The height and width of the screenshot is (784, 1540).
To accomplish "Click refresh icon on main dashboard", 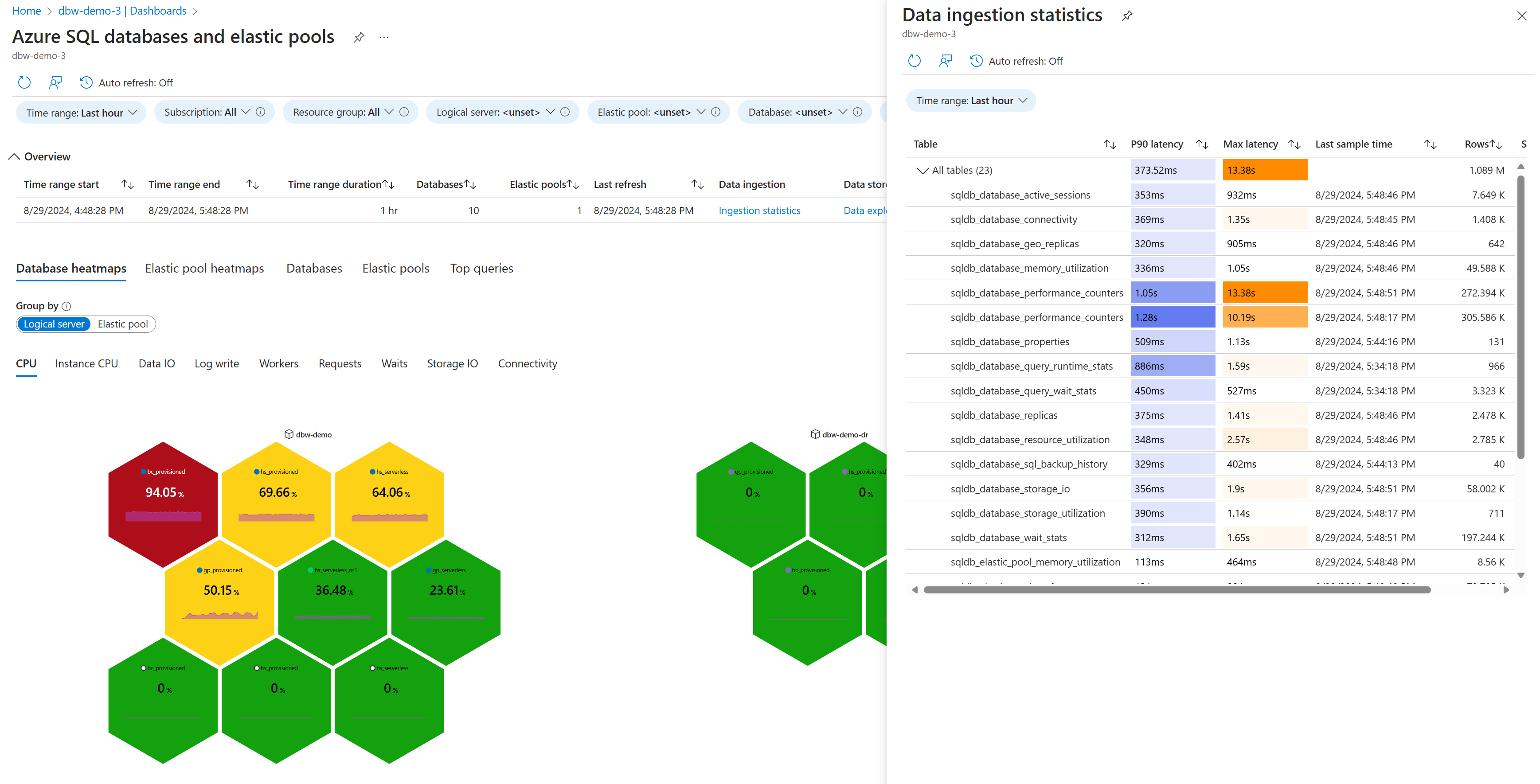I will tap(24, 82).
